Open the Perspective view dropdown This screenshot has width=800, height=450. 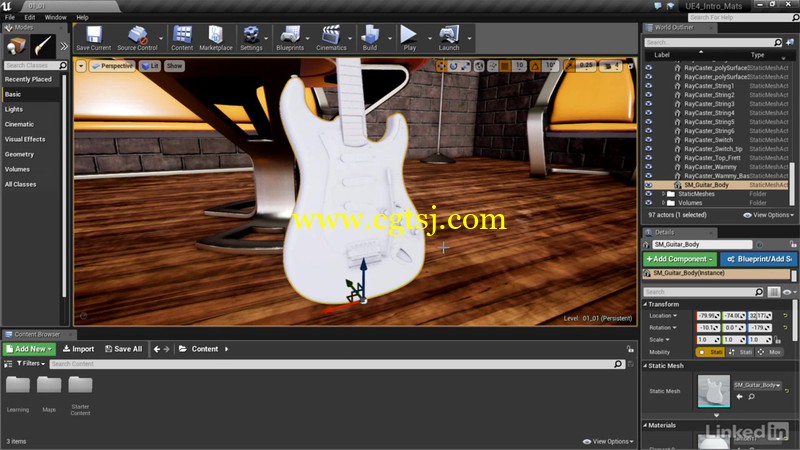[112, 66]
